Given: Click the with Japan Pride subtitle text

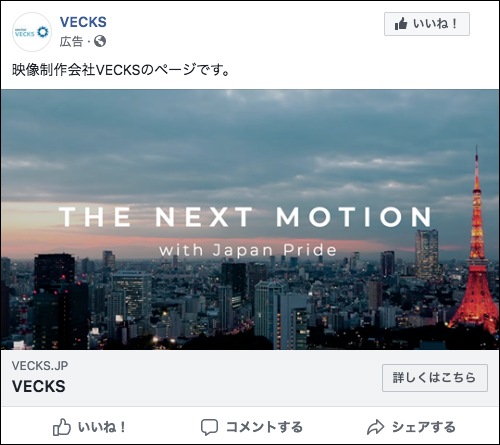Looking at the screenshot, I should pyautogui.click(x=248, y=250).
